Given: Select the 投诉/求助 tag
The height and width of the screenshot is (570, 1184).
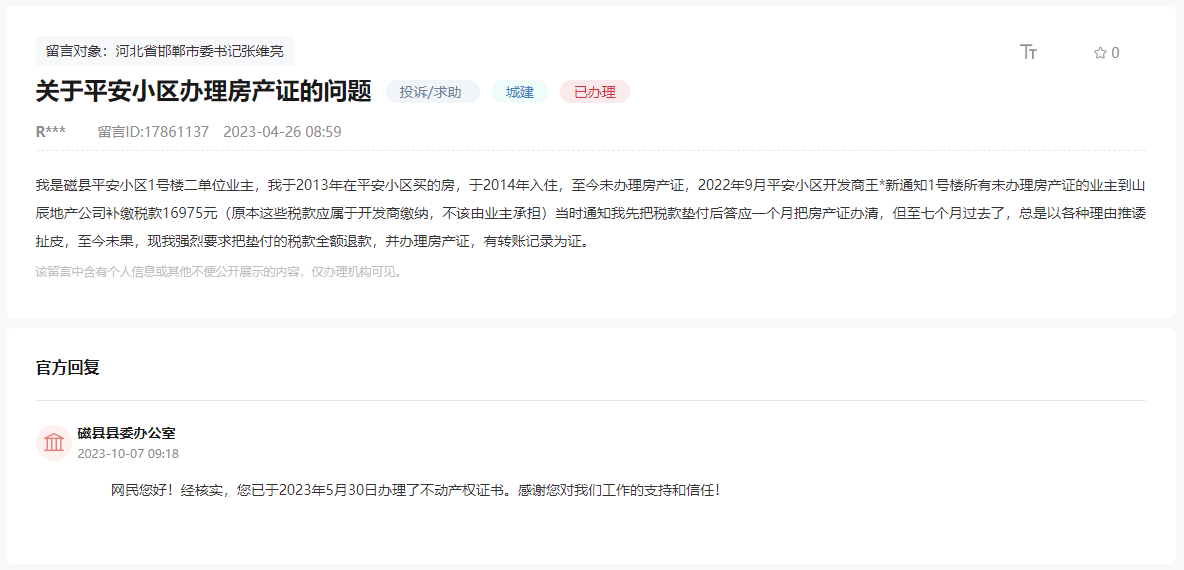Looking at the screenshot, I should pyautogui.click(x=433, y=92).
